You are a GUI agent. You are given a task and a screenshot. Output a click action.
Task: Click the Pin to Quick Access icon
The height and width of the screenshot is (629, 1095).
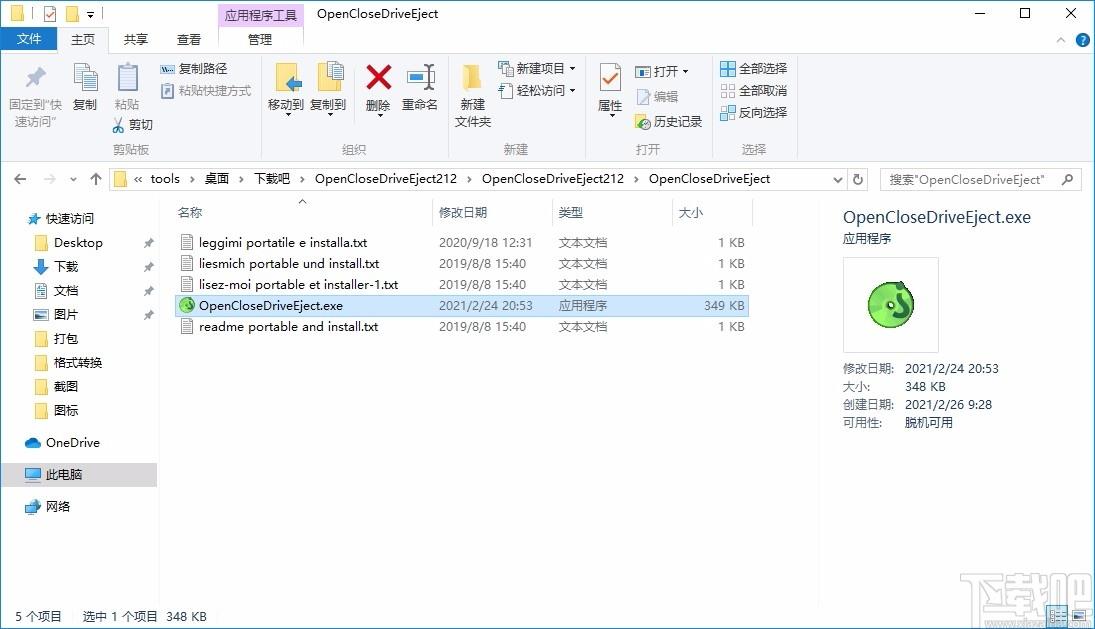point(35,77)
